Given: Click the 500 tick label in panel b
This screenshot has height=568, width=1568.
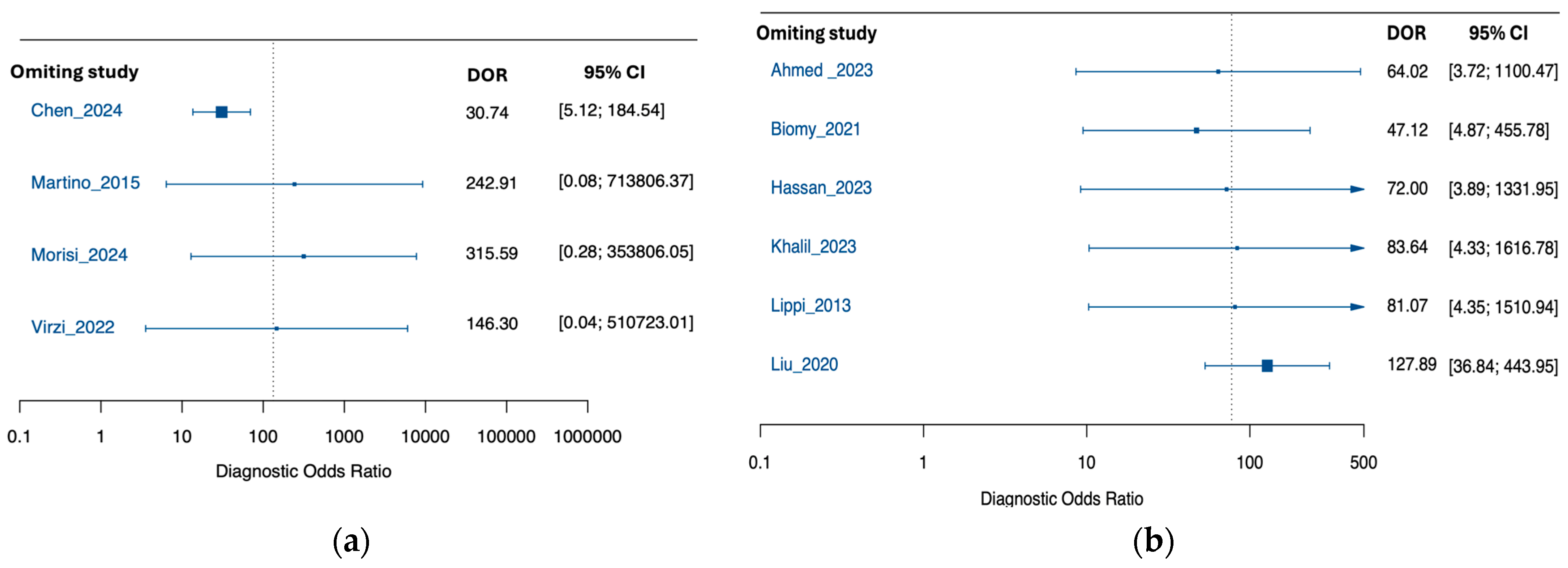Looking at the screenshot, I should (x=1364, y=463).
